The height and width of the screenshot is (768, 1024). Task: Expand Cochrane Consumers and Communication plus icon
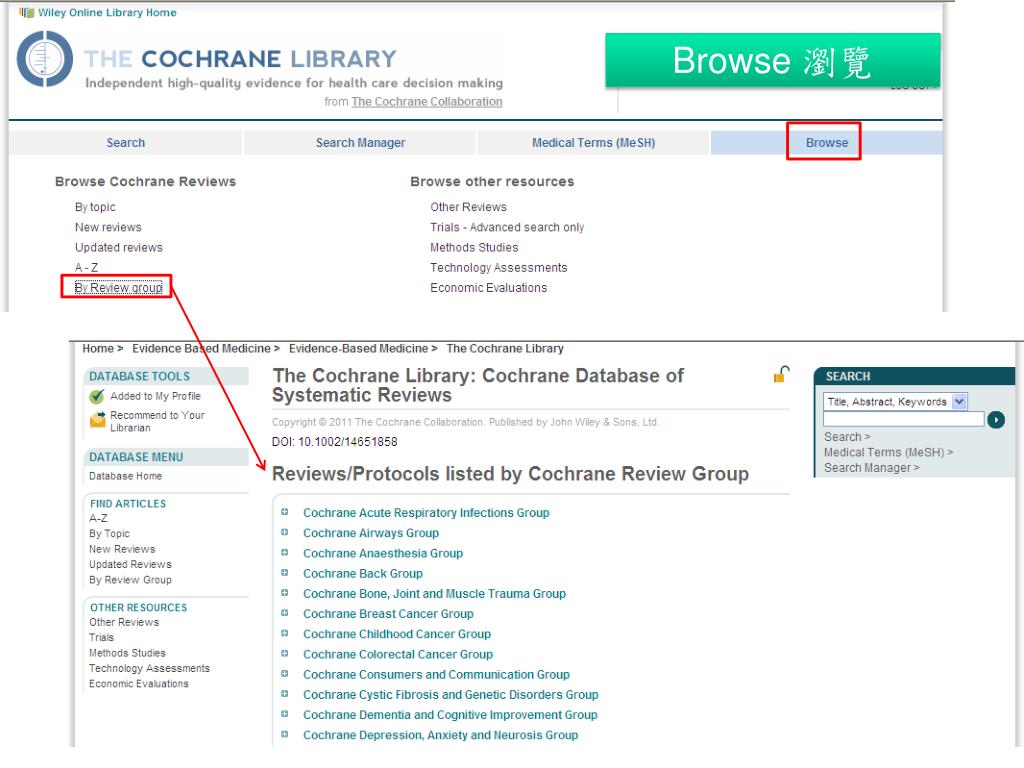coord(285,674)
